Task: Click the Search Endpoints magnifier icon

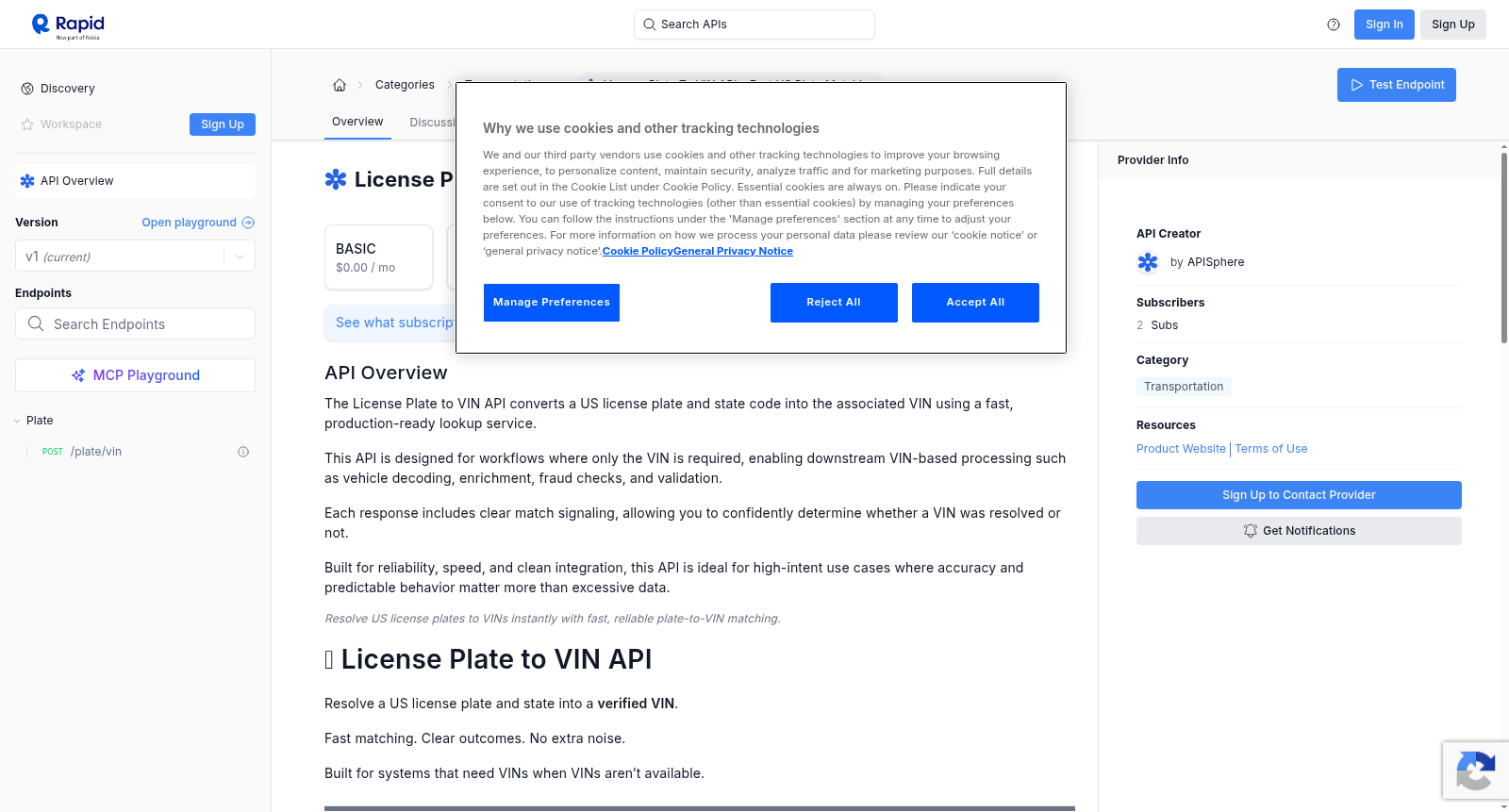Action: coord(36,323)
